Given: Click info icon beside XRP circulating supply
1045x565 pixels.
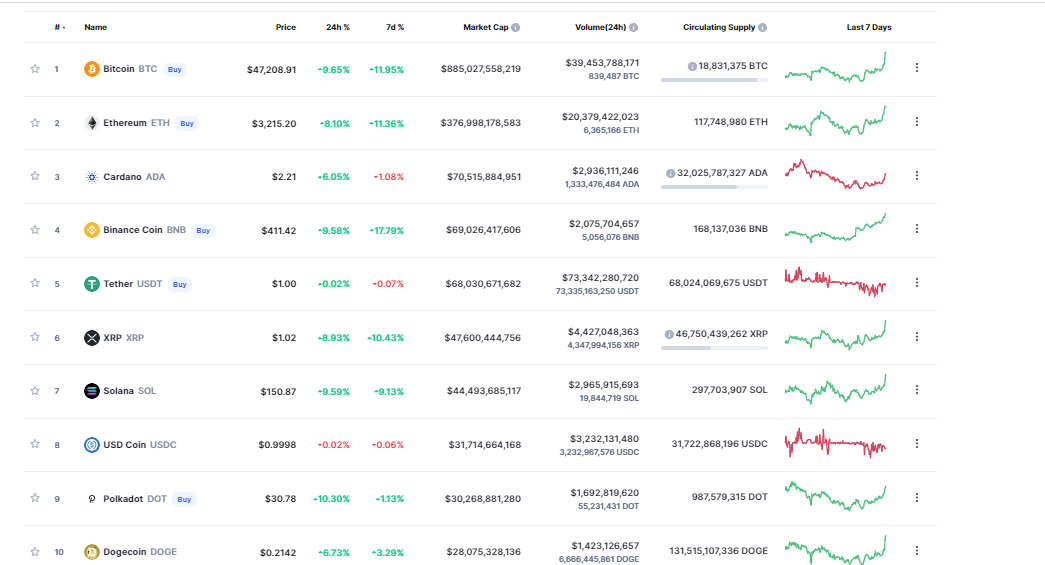Looking at the screenshot, I should click(669, 334).
